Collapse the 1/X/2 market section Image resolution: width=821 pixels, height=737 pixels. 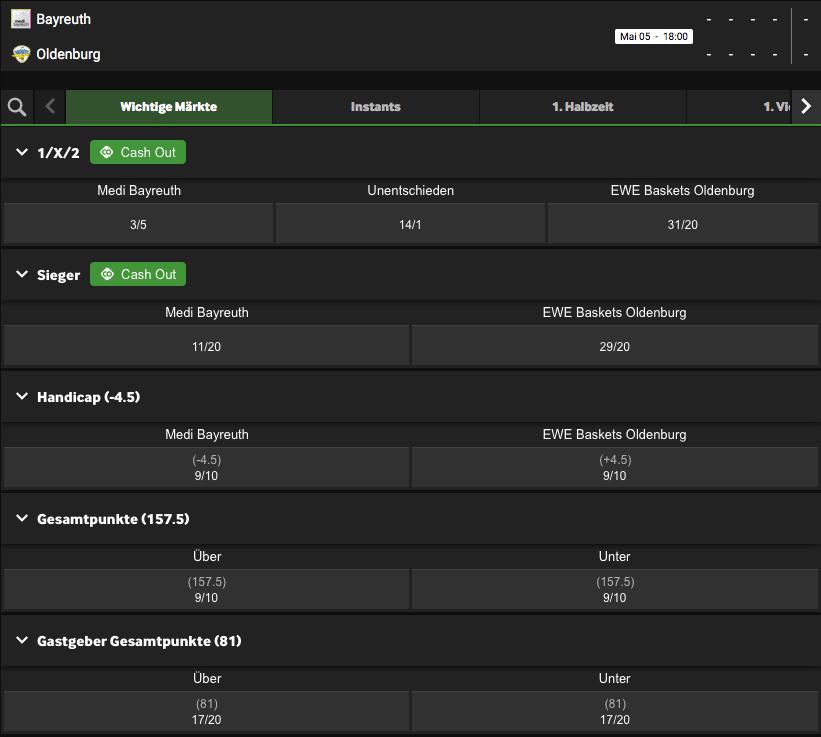[22, 152]
